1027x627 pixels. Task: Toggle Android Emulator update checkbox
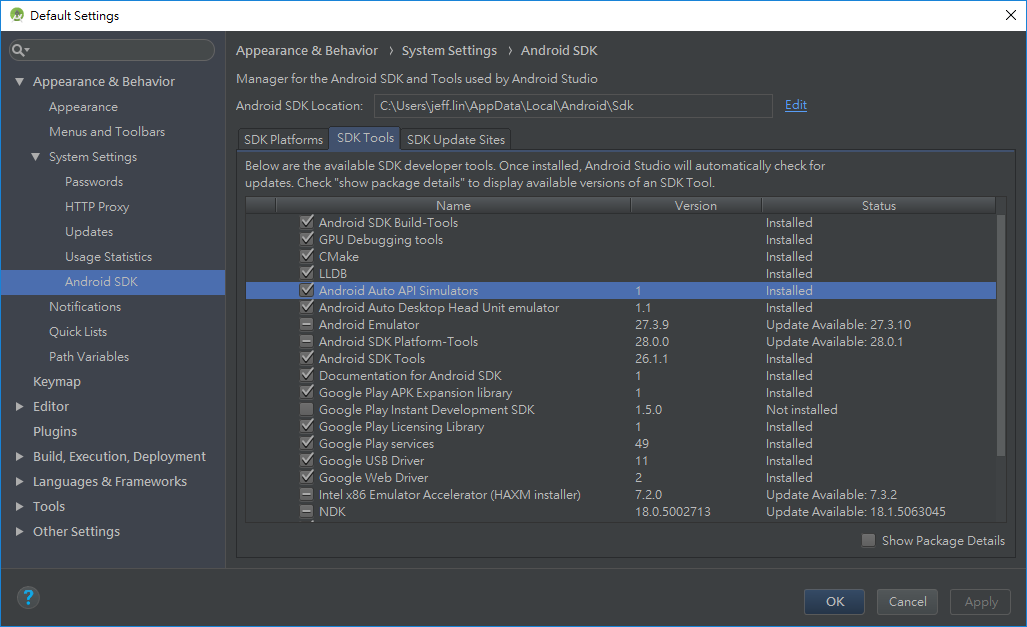tap(307, 324)
